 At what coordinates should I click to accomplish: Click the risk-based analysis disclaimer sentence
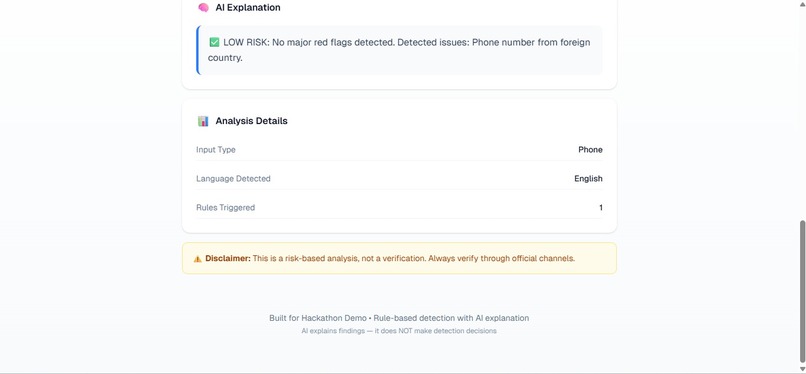414,258
